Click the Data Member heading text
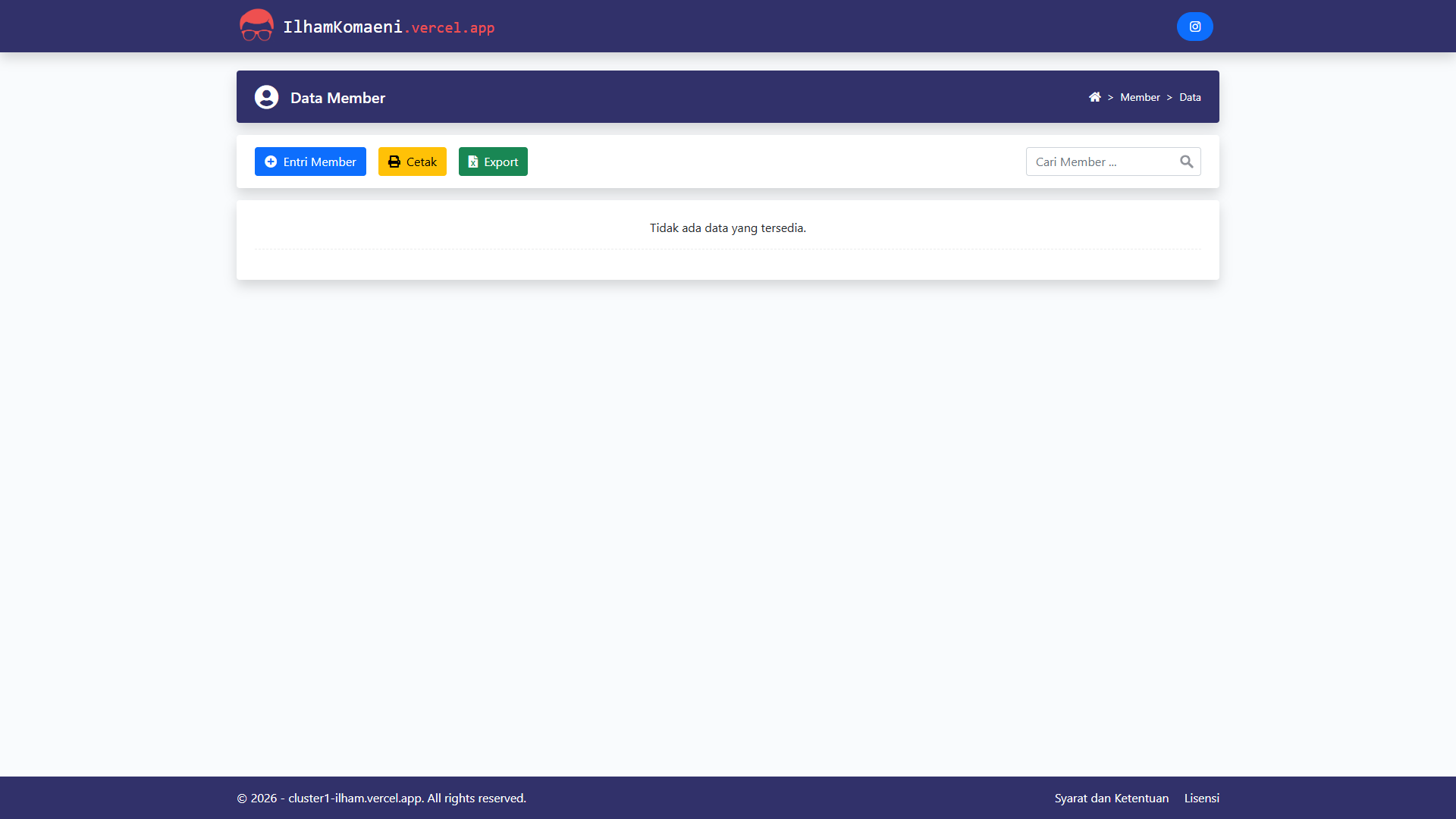The width and height of the screenshot is (1456, 819). click(337, 98)
